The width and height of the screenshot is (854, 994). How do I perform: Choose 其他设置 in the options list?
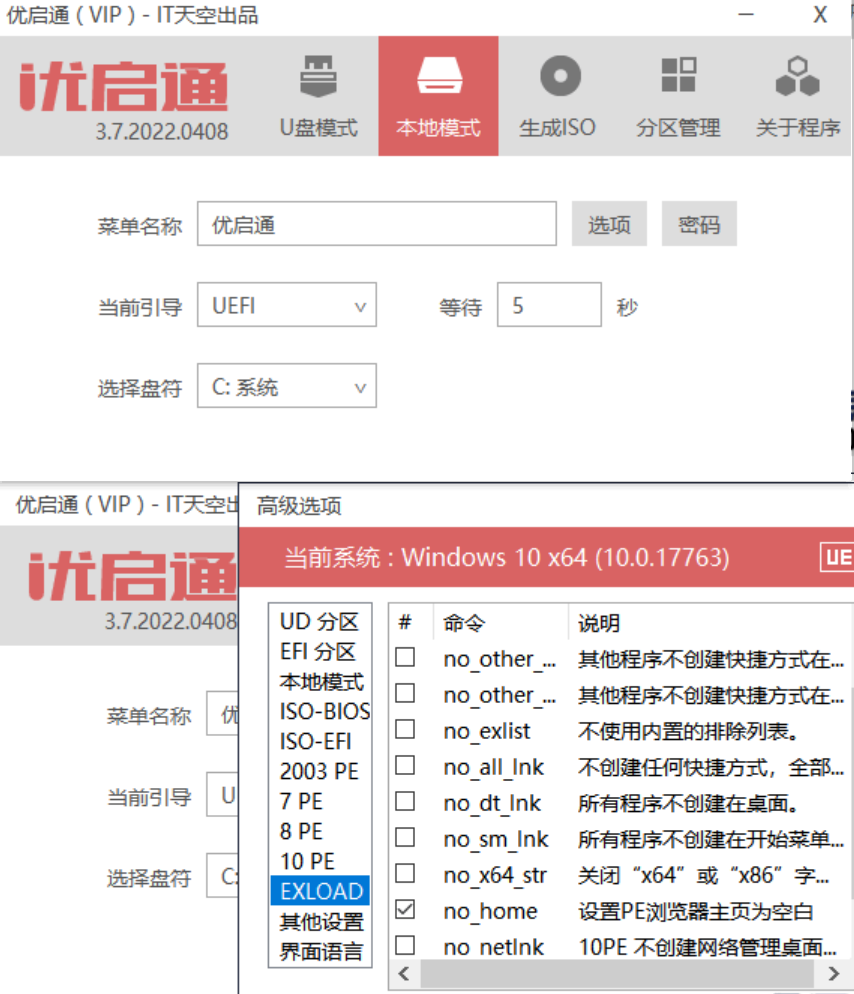(x=320, y=921)
